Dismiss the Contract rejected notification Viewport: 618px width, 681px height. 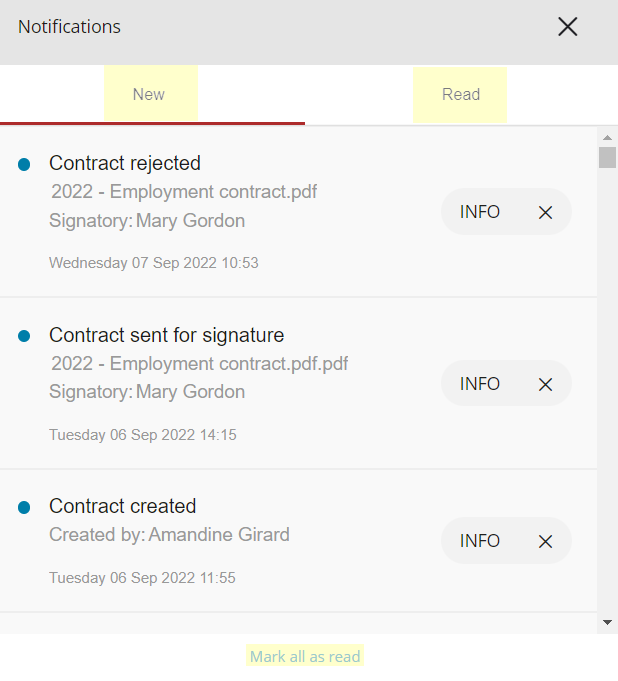point(545,212)
